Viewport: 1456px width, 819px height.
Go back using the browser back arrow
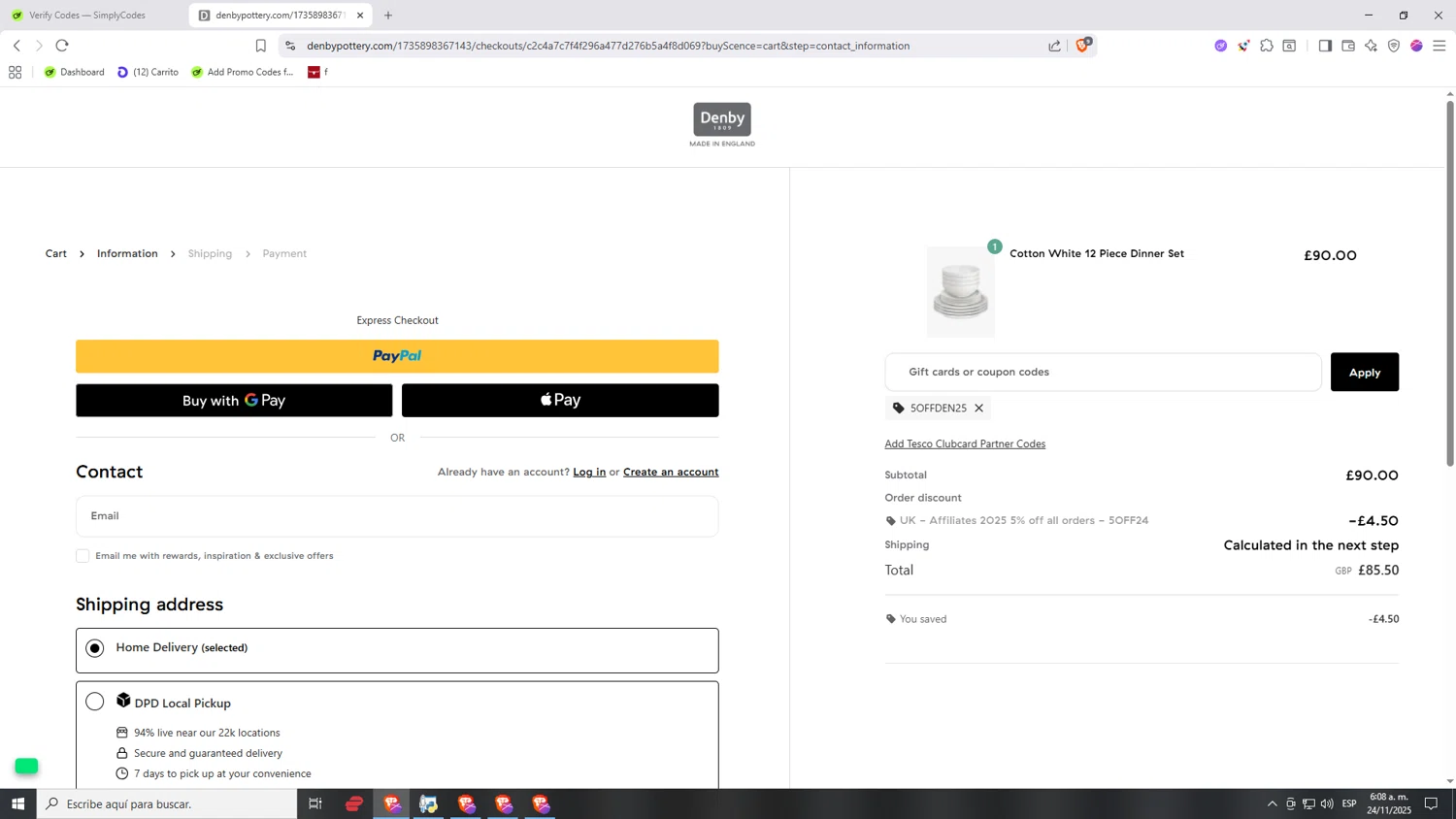17,46
